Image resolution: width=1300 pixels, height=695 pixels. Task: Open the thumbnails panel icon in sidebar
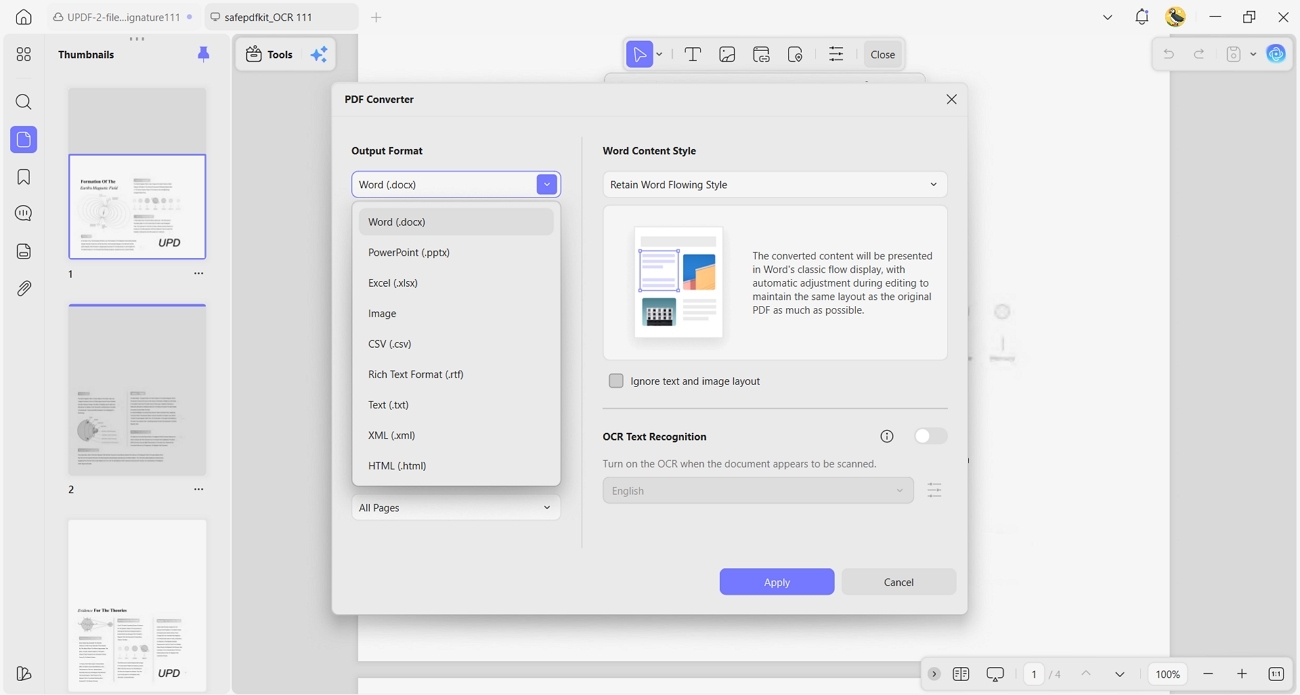24,140
